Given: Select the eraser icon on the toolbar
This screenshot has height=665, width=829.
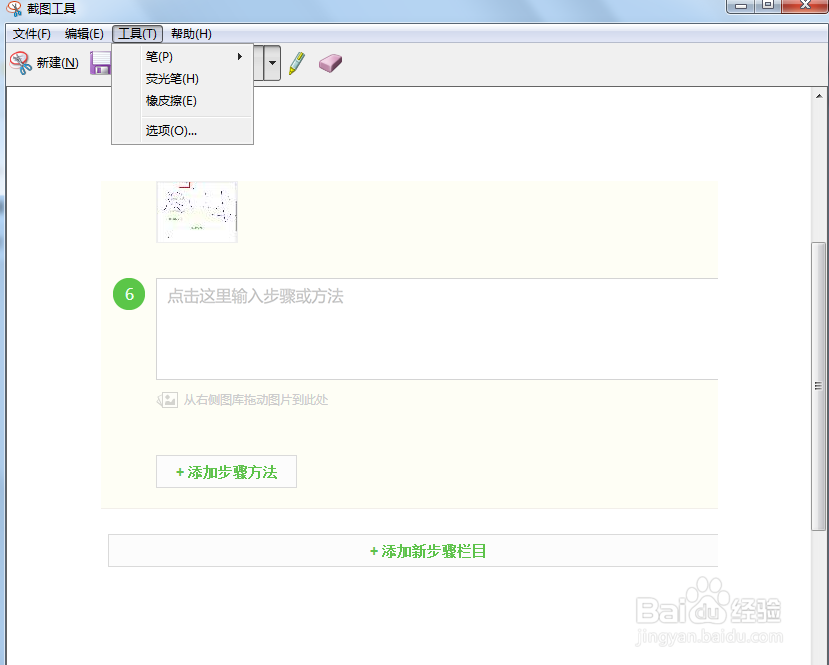Looking at the screenshot, I should pyautogui.click(x=330, y=62).
